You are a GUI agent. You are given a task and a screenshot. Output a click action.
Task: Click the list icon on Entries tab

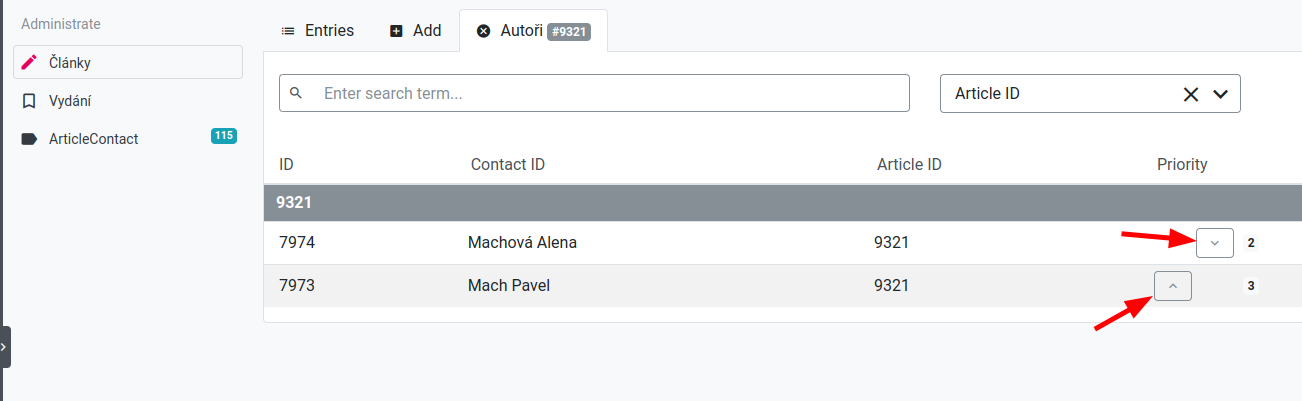(x=288, y=31)
